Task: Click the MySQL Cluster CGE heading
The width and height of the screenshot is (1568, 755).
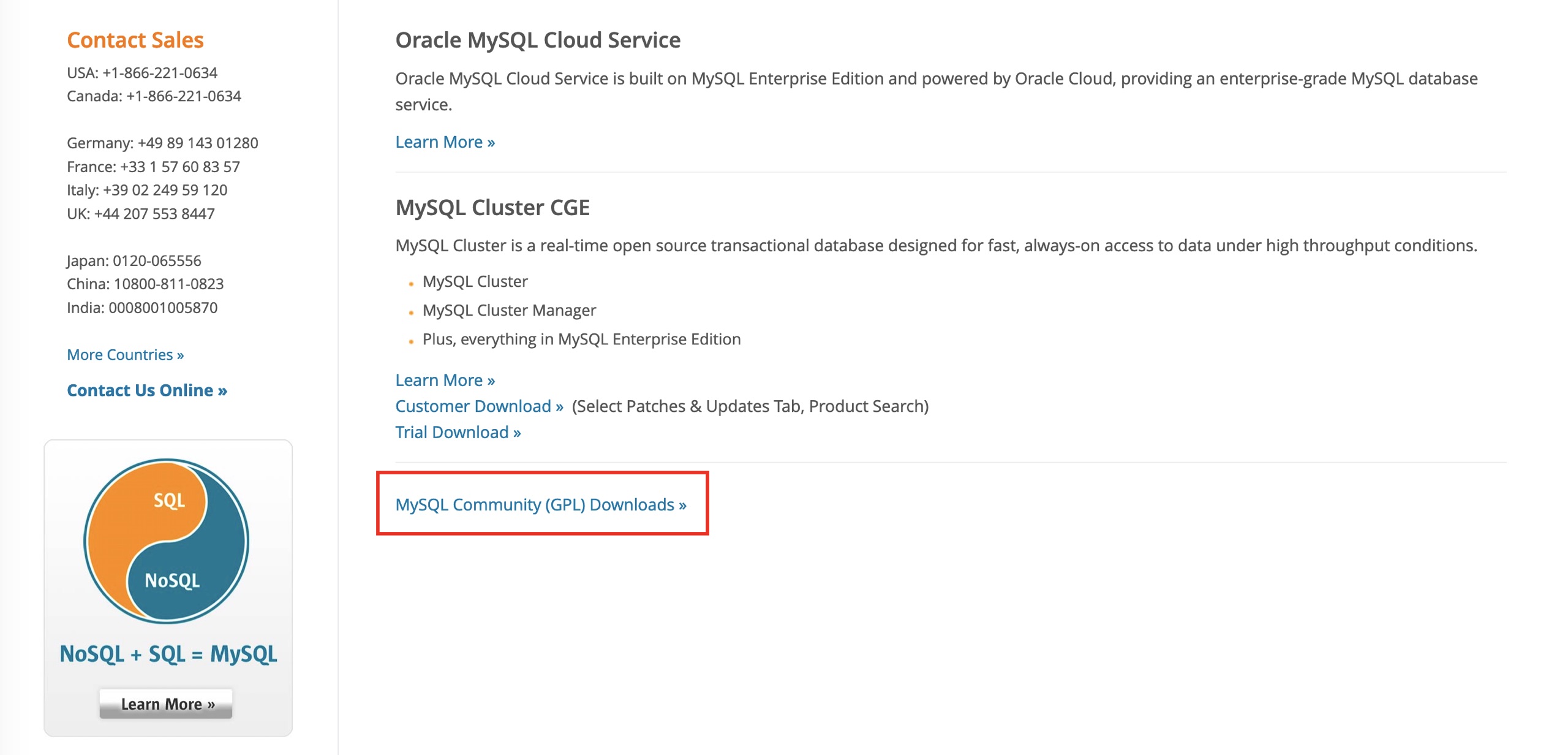Action: click(x=492, y=207)
